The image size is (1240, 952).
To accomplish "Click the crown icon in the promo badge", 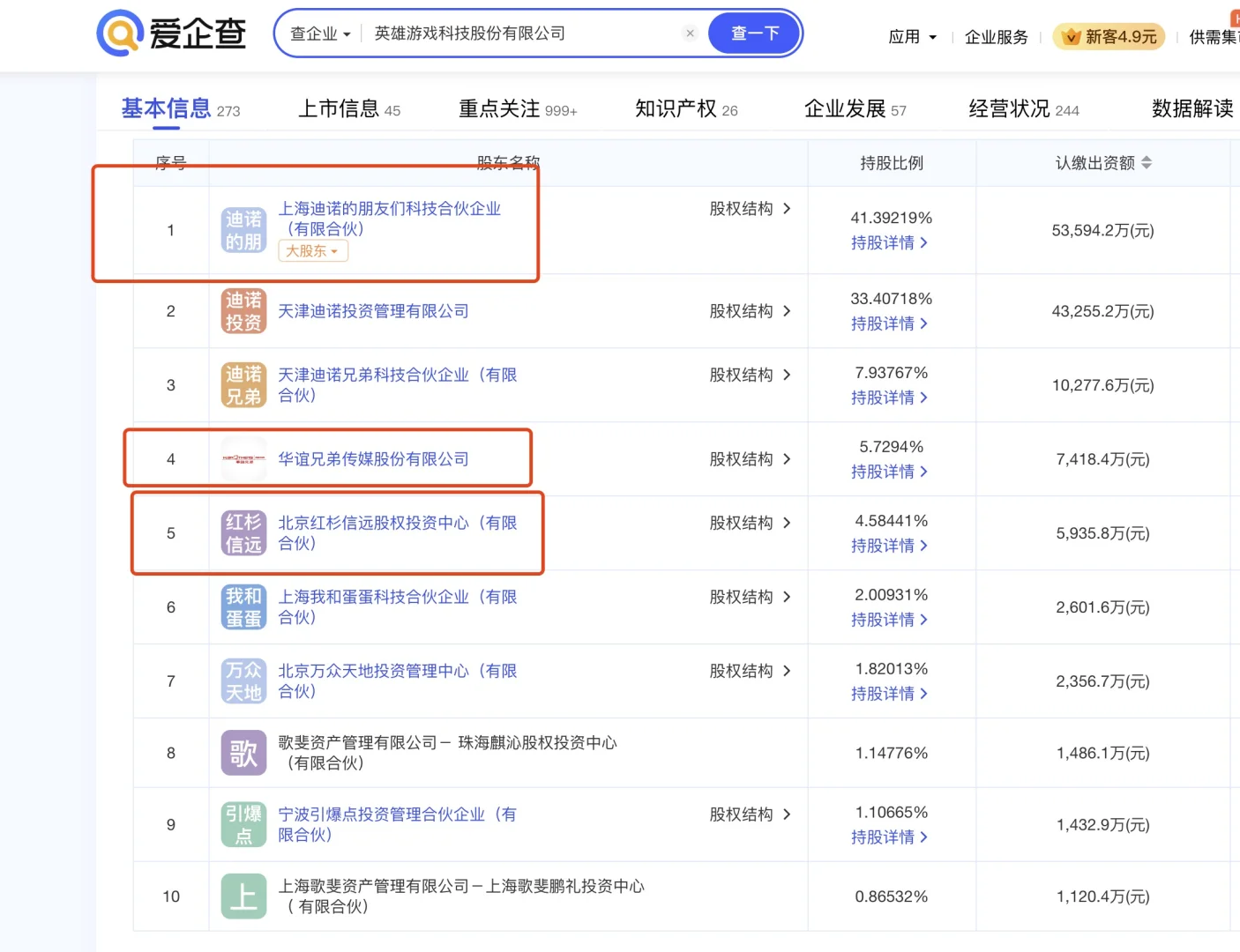I will click(1072, 37).
